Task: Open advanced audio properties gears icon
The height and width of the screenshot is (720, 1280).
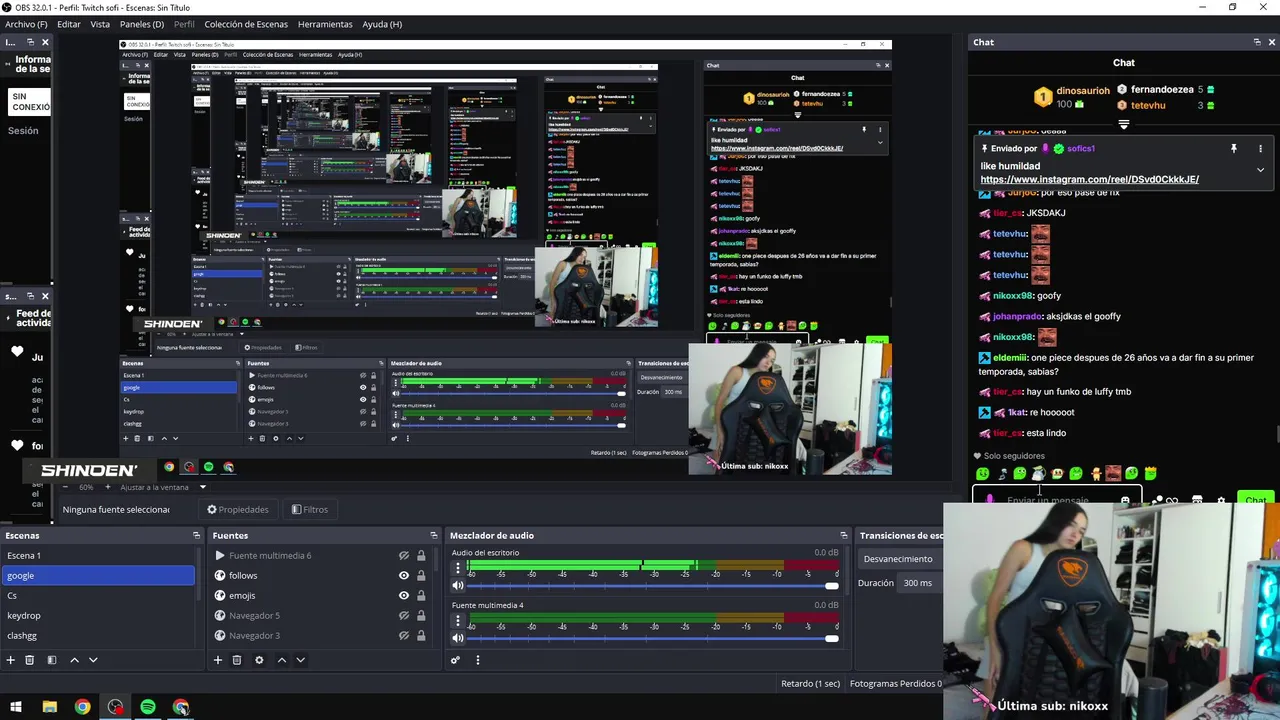Action: click(x=456, y=660)
